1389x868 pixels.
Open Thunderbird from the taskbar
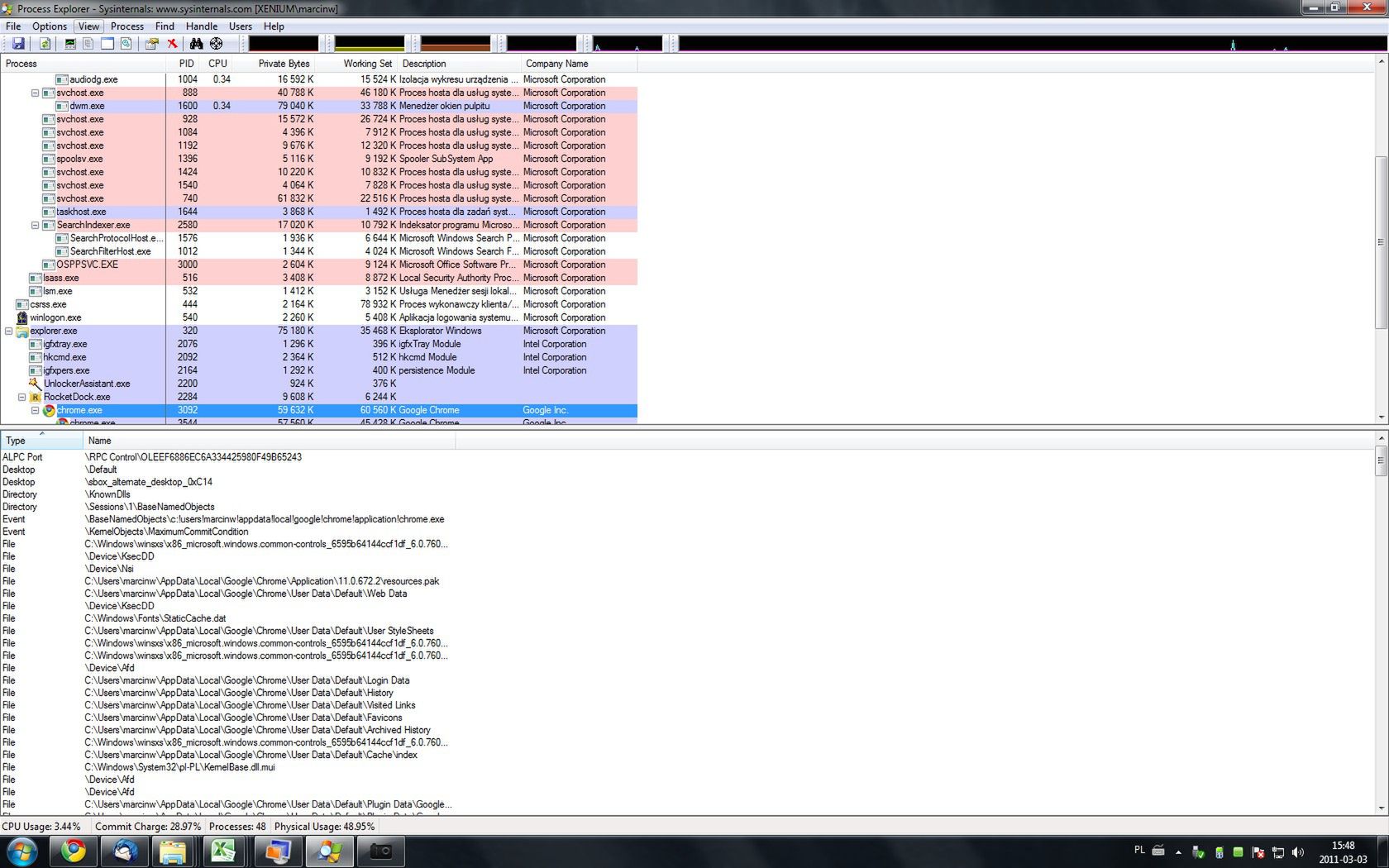125,851
